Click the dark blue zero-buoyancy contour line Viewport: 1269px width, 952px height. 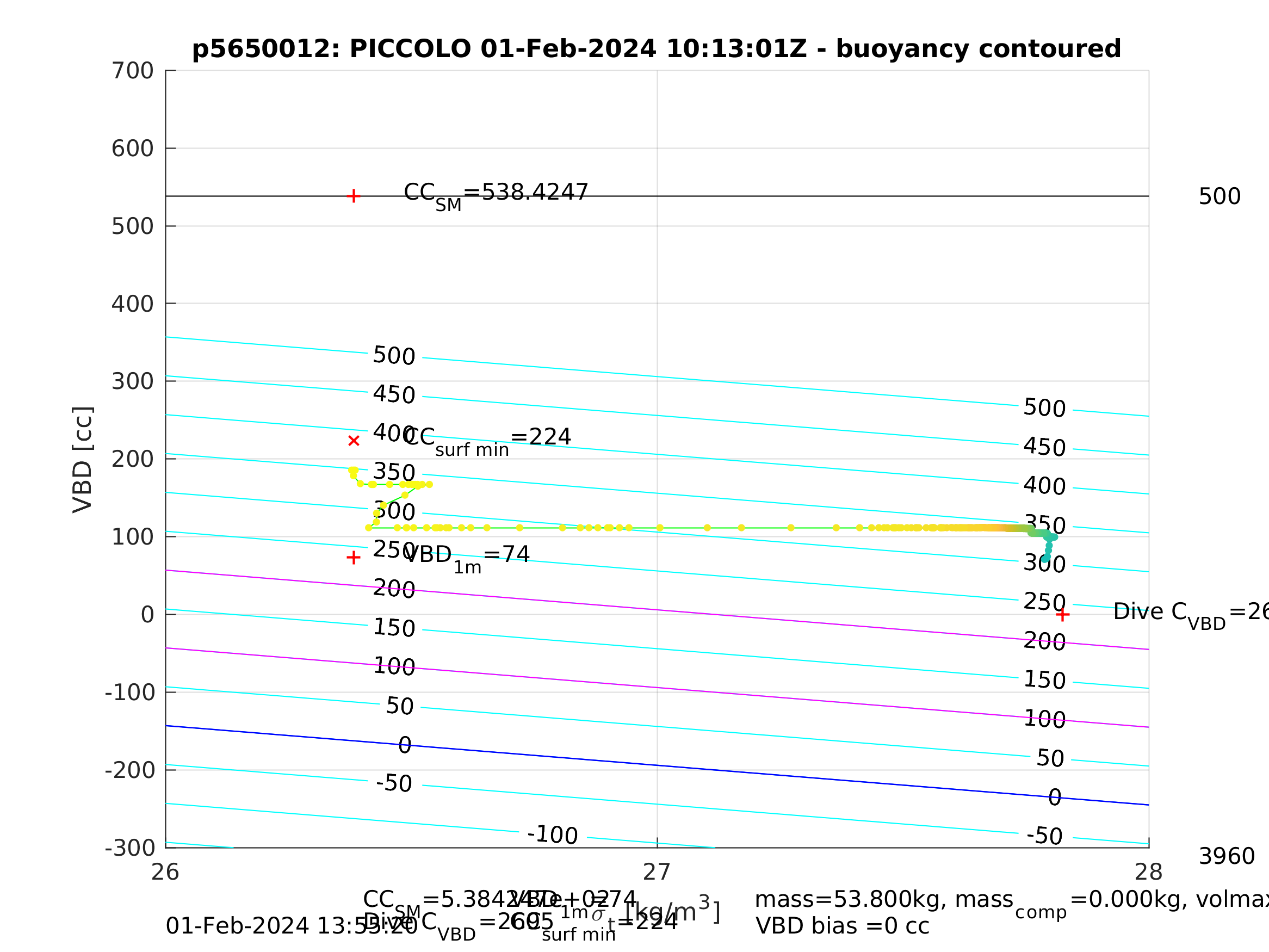click(657, 765)
